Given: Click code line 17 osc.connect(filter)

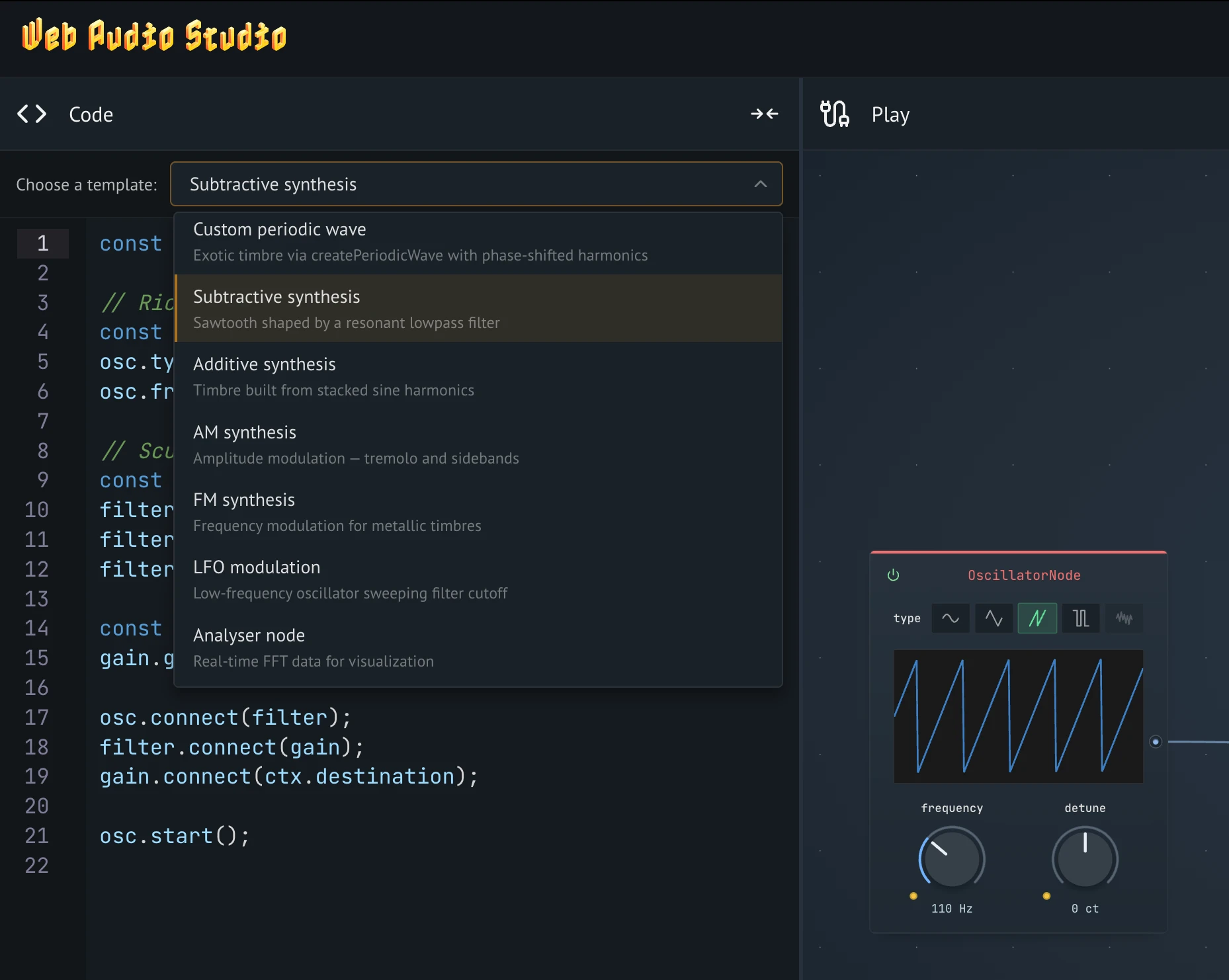Looking at the screenshot, I should click(x=225, y=717).
